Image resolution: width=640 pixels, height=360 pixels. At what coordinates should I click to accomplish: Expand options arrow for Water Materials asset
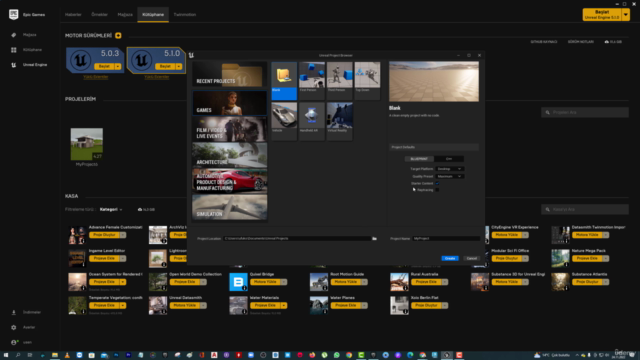click(x=284, y=305)
